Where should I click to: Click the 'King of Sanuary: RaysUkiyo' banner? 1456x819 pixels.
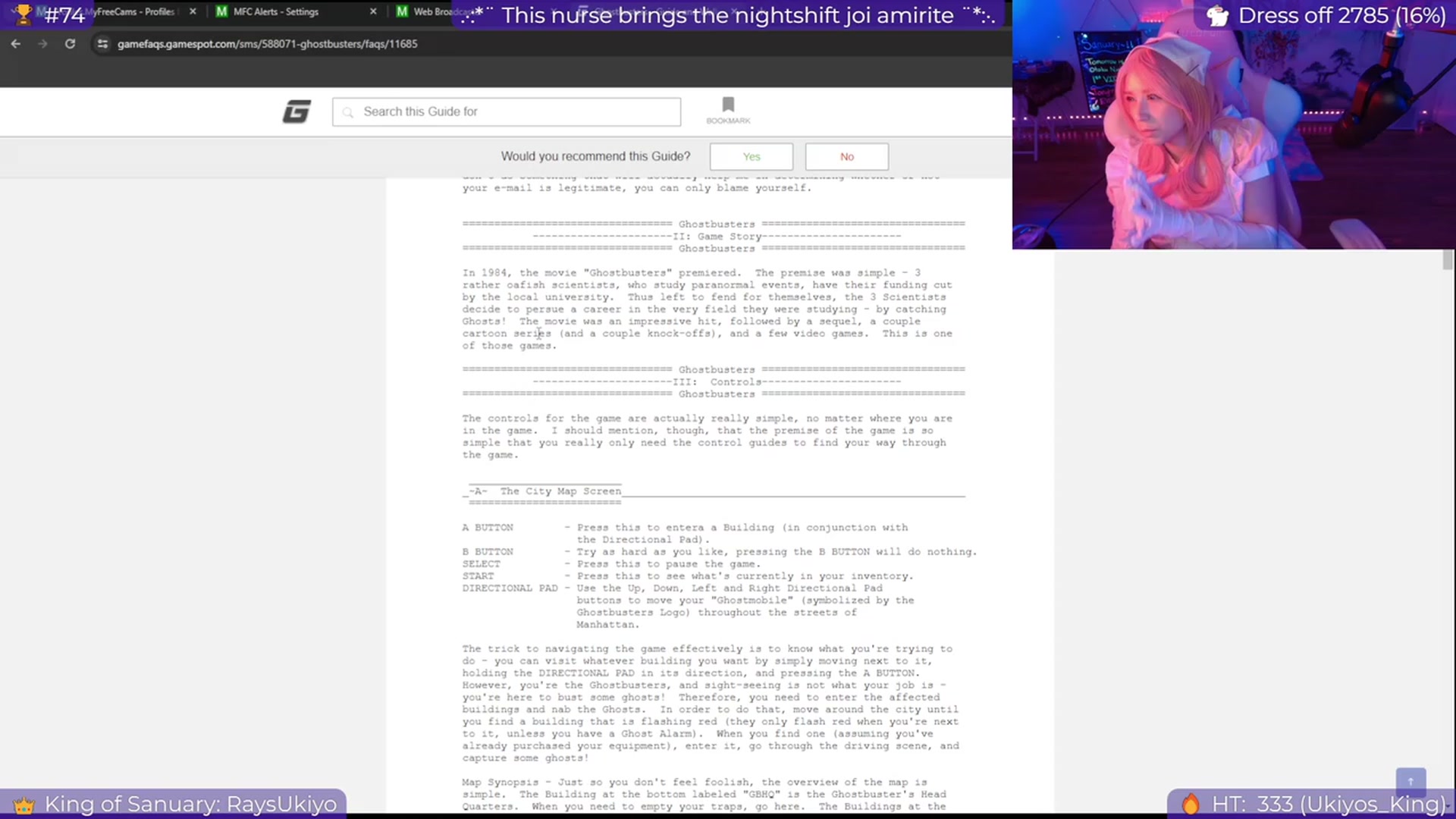click(x=175, y=804)
